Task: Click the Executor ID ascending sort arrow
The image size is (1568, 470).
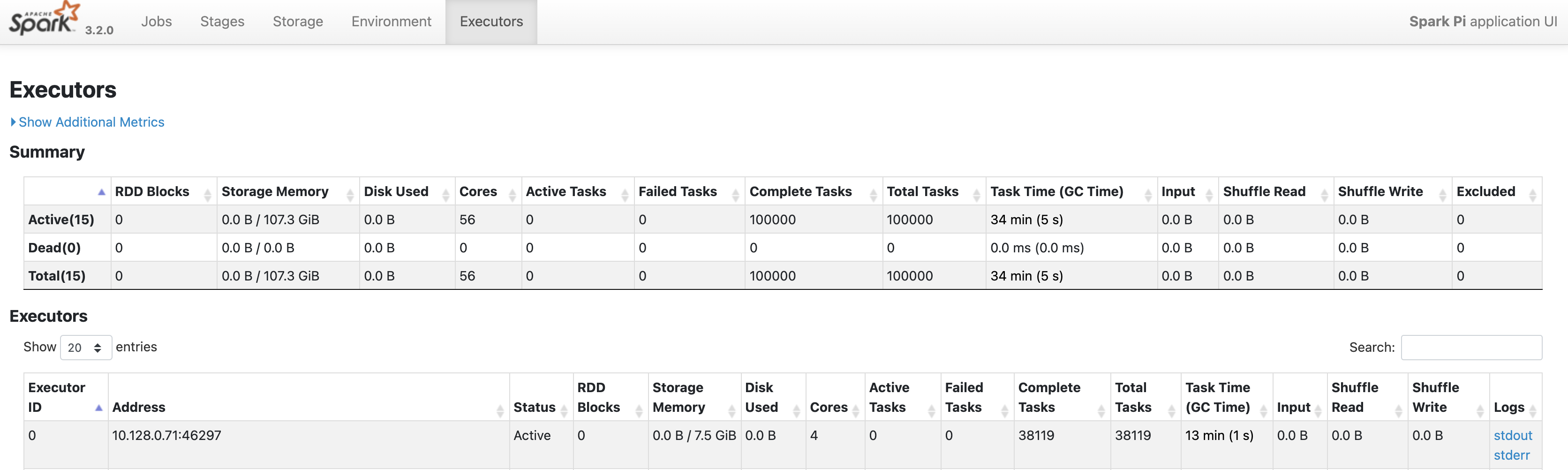Action: point(98,408)
